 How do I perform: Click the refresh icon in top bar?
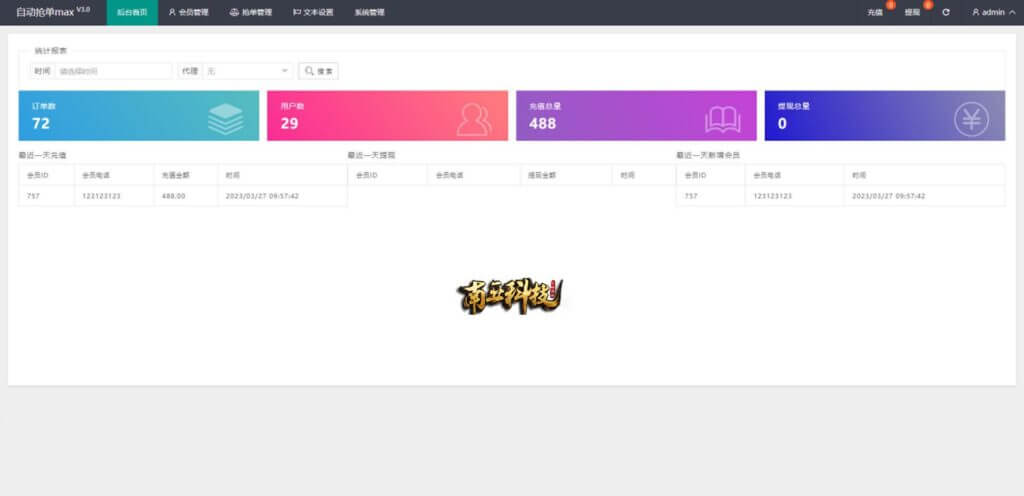coord(946,12)
